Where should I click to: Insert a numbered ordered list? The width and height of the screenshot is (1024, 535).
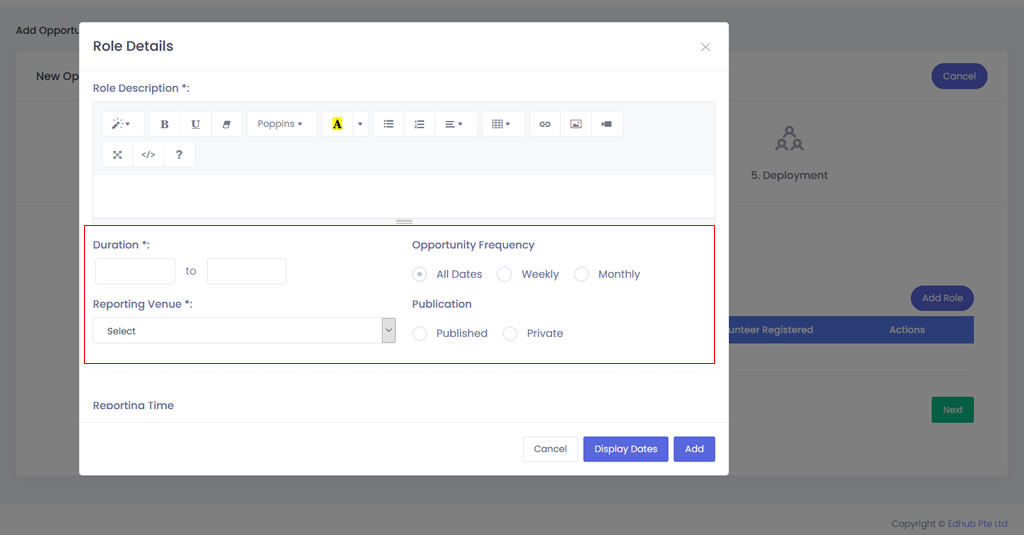[419, 124]
